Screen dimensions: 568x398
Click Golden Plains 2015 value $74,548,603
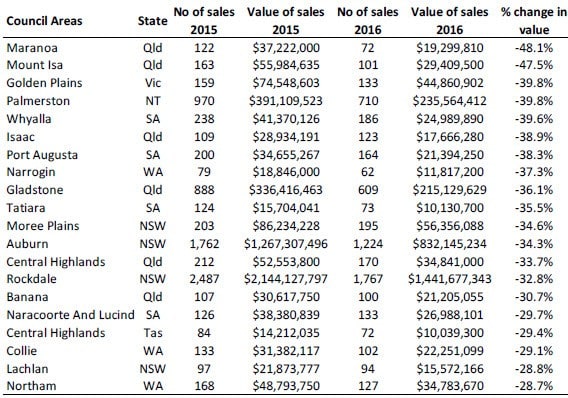[286, 83]
